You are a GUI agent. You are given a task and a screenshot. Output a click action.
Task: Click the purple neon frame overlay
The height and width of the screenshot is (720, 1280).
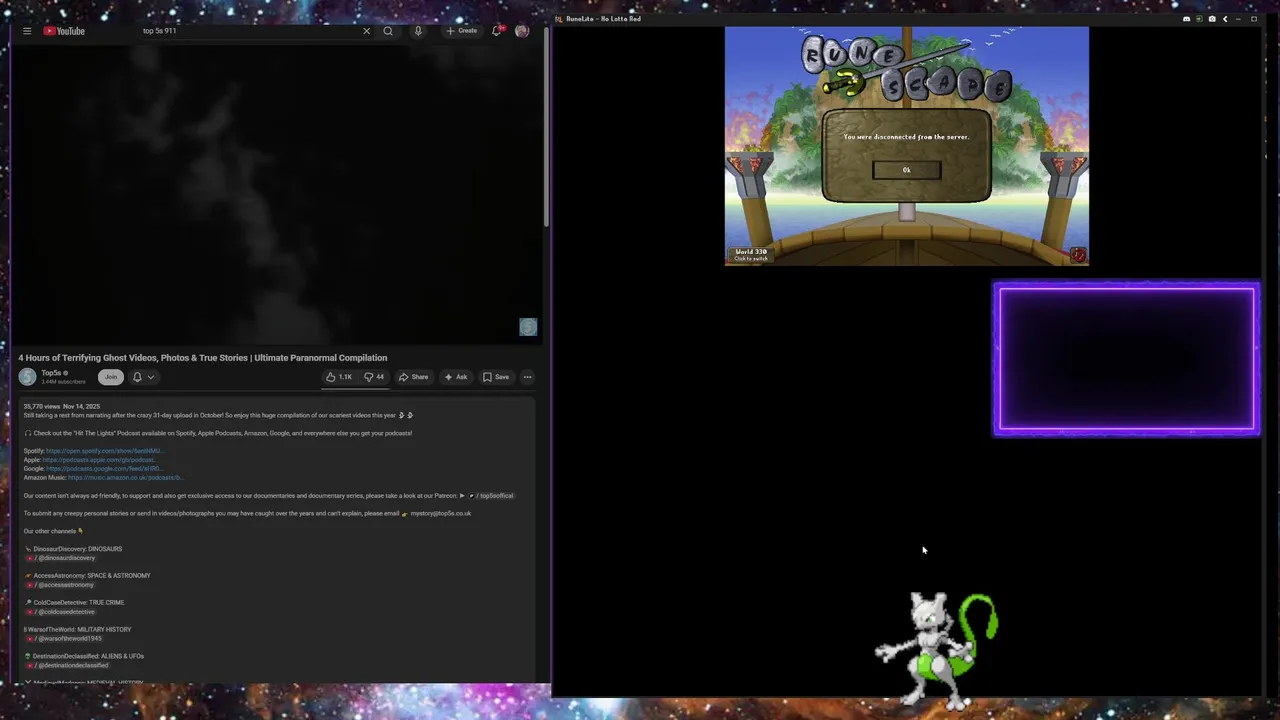click(x=1126, y=360)
